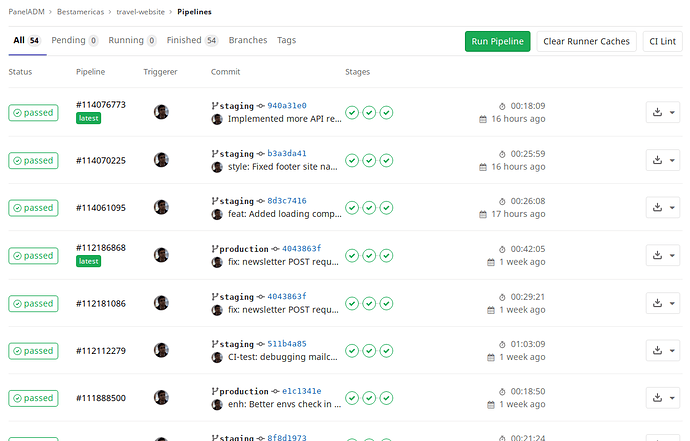The height and width of the screenshot is (441, 690).
Task: Expand artifacts dropdown arrow for pipeline #111888500
Action: click(x=672, y=398)
